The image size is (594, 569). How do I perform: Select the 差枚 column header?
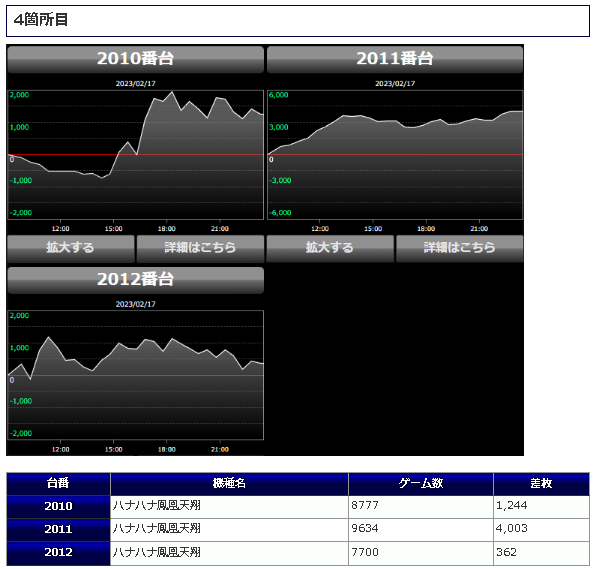point(541,484)
